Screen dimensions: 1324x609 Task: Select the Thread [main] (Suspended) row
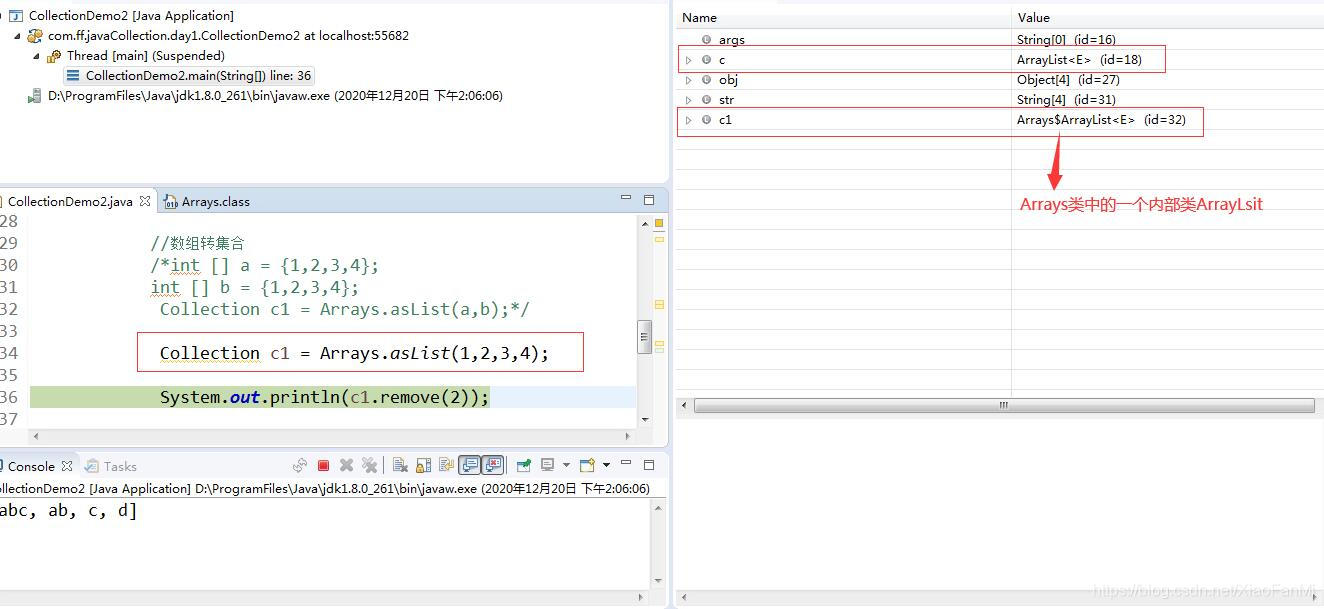click(x=146, y=55)
